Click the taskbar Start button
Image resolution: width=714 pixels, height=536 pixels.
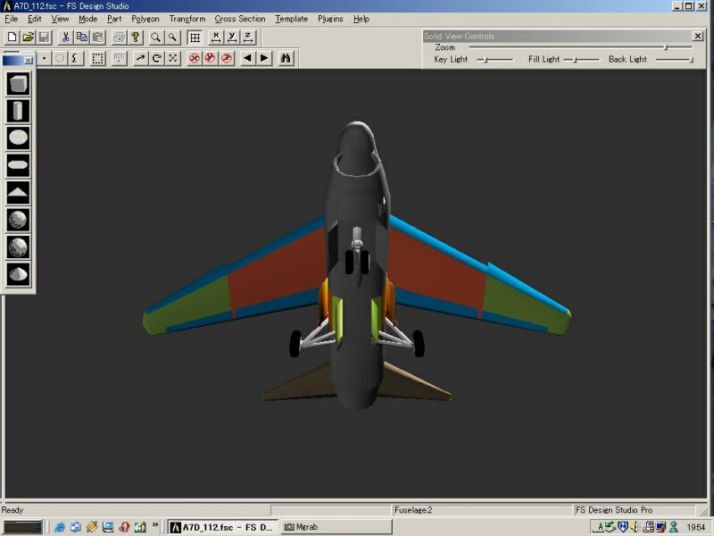pyautogui.click(x=23, y=527)
